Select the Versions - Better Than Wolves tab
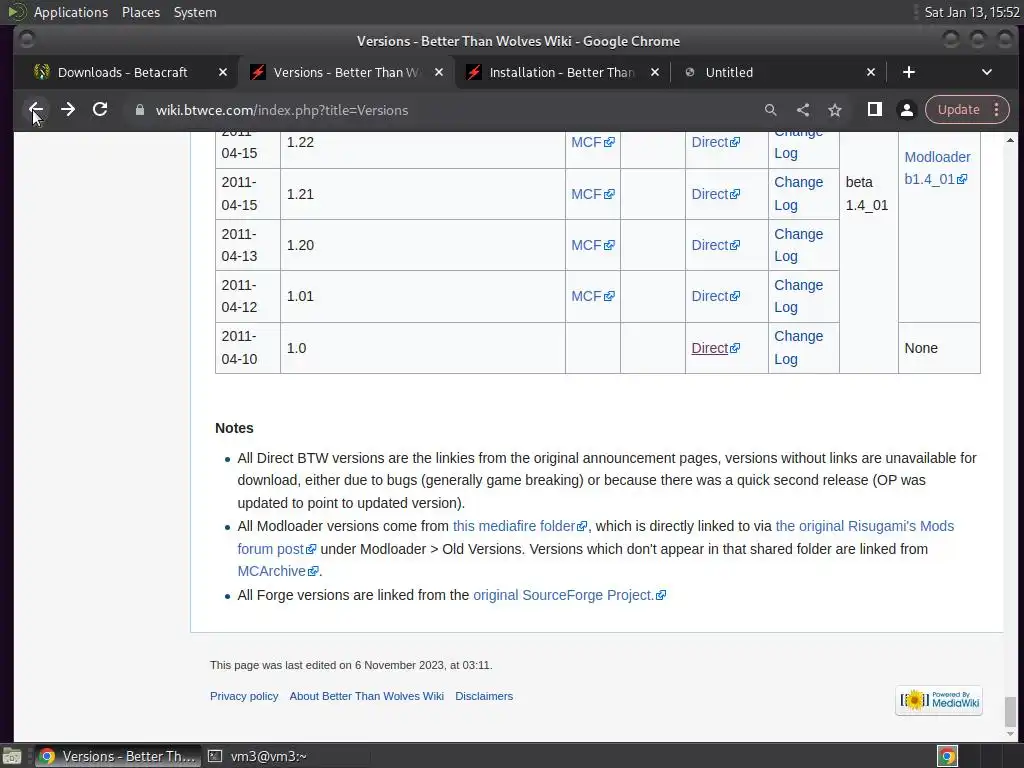Image resolution: width=1024 pixels, height=768 pixels. click(346, 72)
